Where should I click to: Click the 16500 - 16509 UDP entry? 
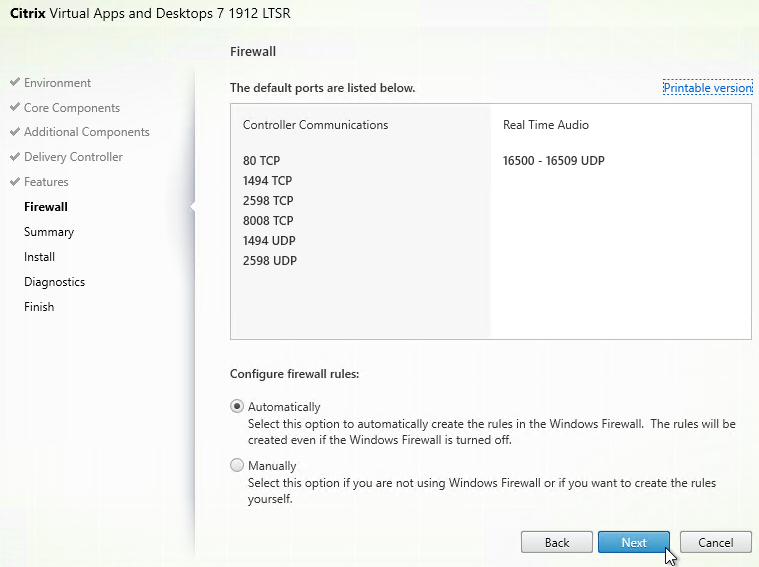pyautogui.click(x=553, y=161)
